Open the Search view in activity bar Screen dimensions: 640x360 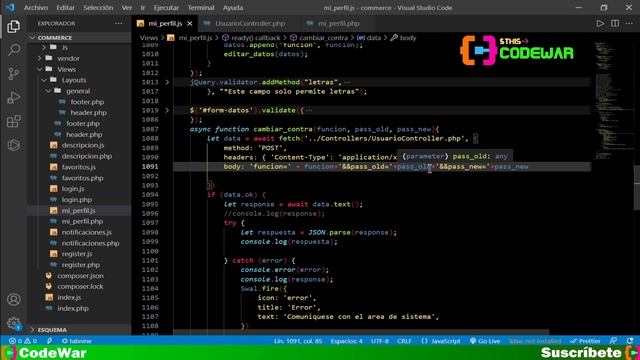pyautogui.click(x=13, y=50)
